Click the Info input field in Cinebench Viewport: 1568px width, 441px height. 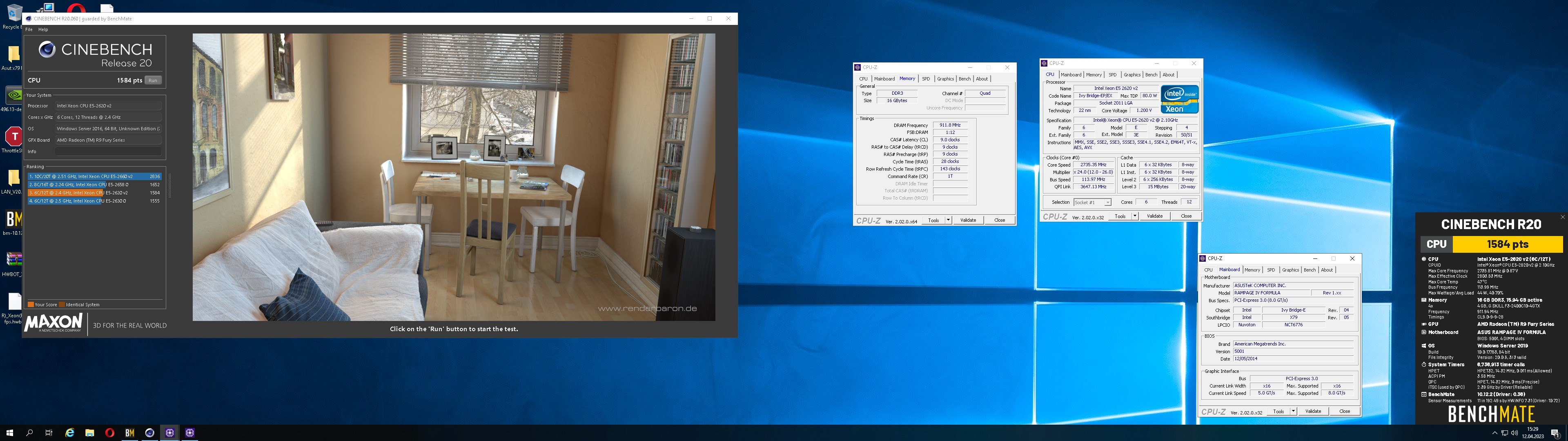tap(108, 151)
